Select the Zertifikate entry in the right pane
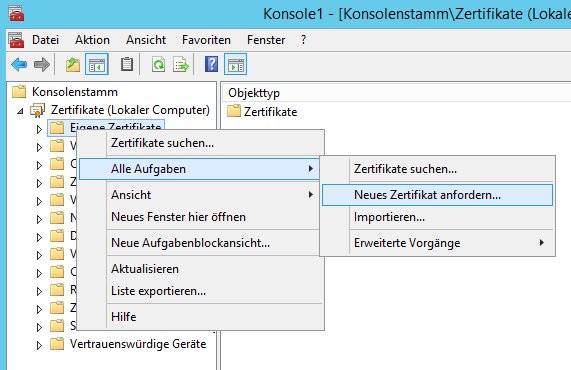The width and height of the screenshot is (571, 370). [x=270, y=111]
